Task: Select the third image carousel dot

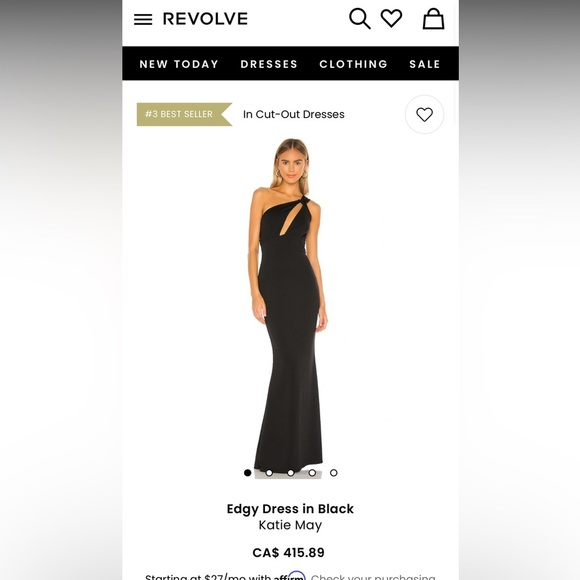Action: click(290, 473)
